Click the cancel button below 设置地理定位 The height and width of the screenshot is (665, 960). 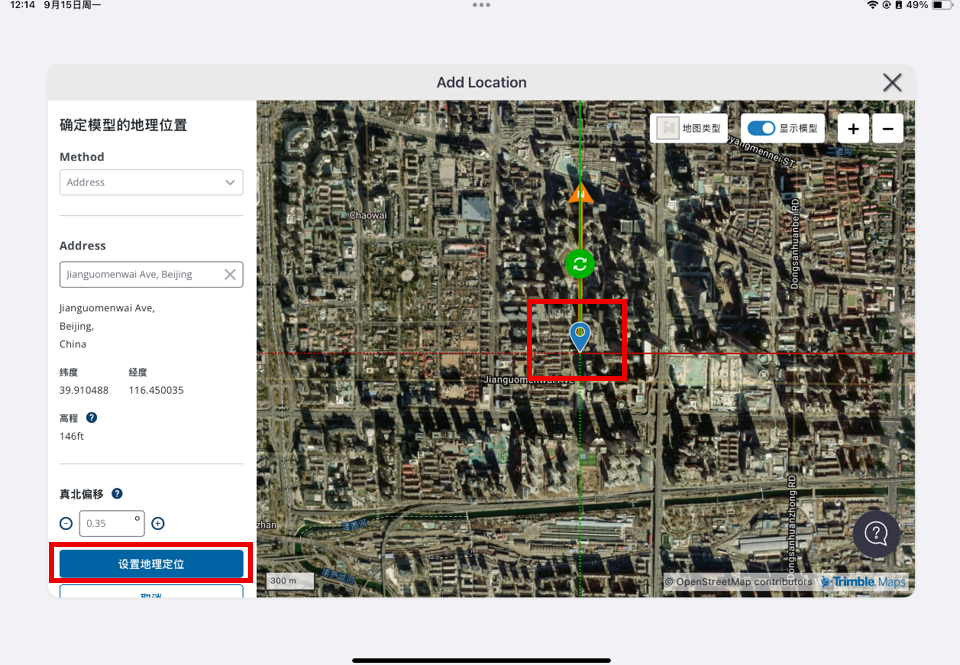coord(151,592)
